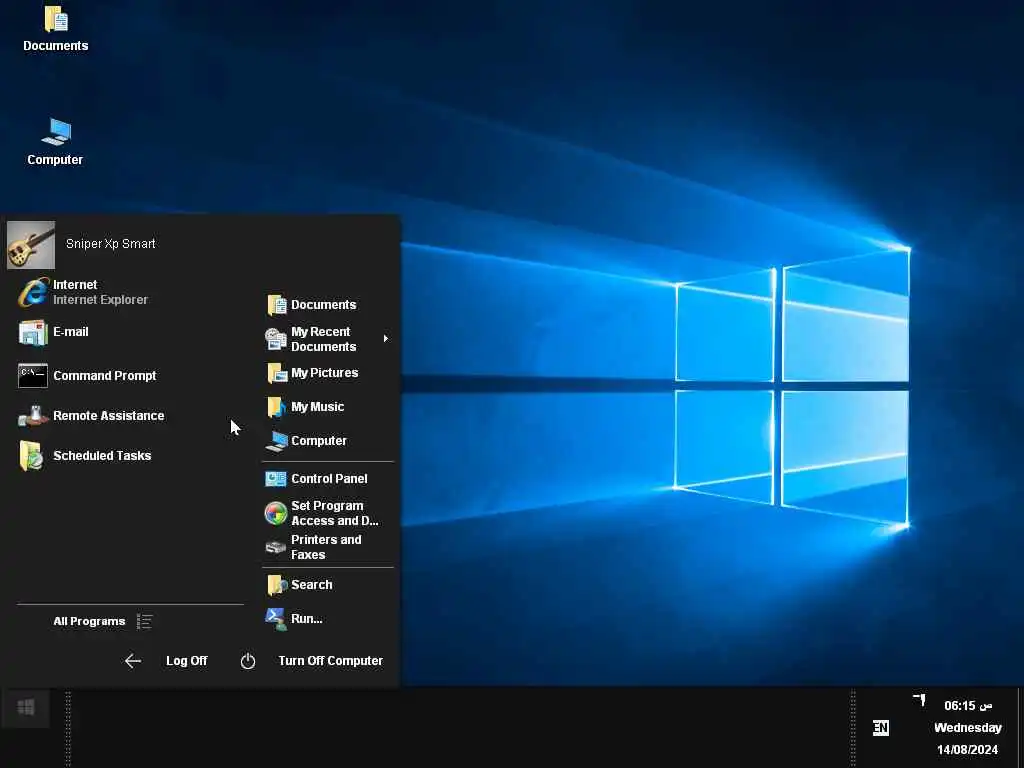Click the Search icon in Start menu

pos(277,584)
